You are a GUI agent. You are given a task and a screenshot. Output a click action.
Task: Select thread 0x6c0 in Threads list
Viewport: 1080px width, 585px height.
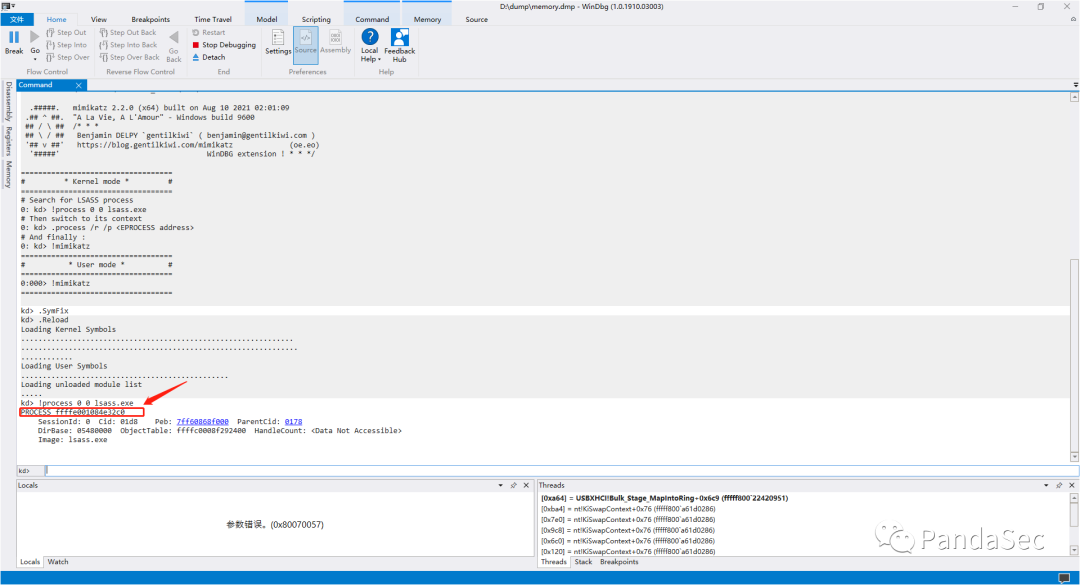pyautogui.click(x=628, y=542)
